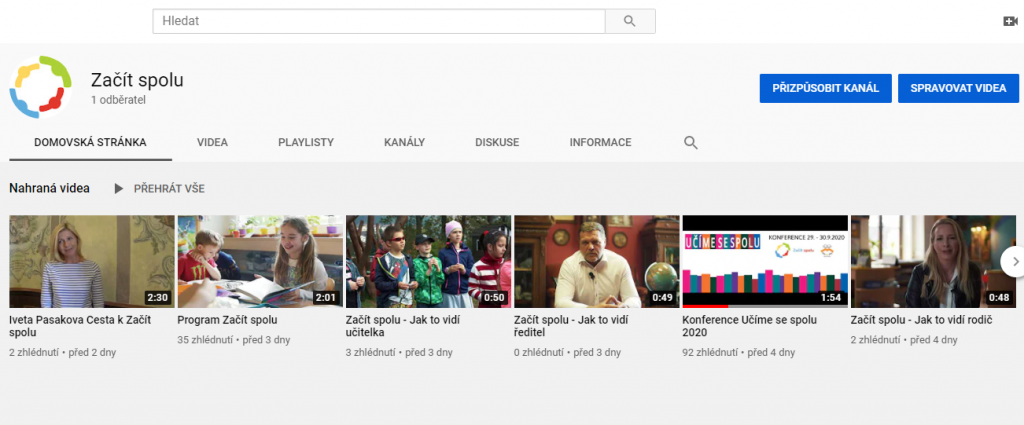Click the create video camera icon
Image resolution: width=1024 pixels, height=425 pixels.
[1009, 21]
